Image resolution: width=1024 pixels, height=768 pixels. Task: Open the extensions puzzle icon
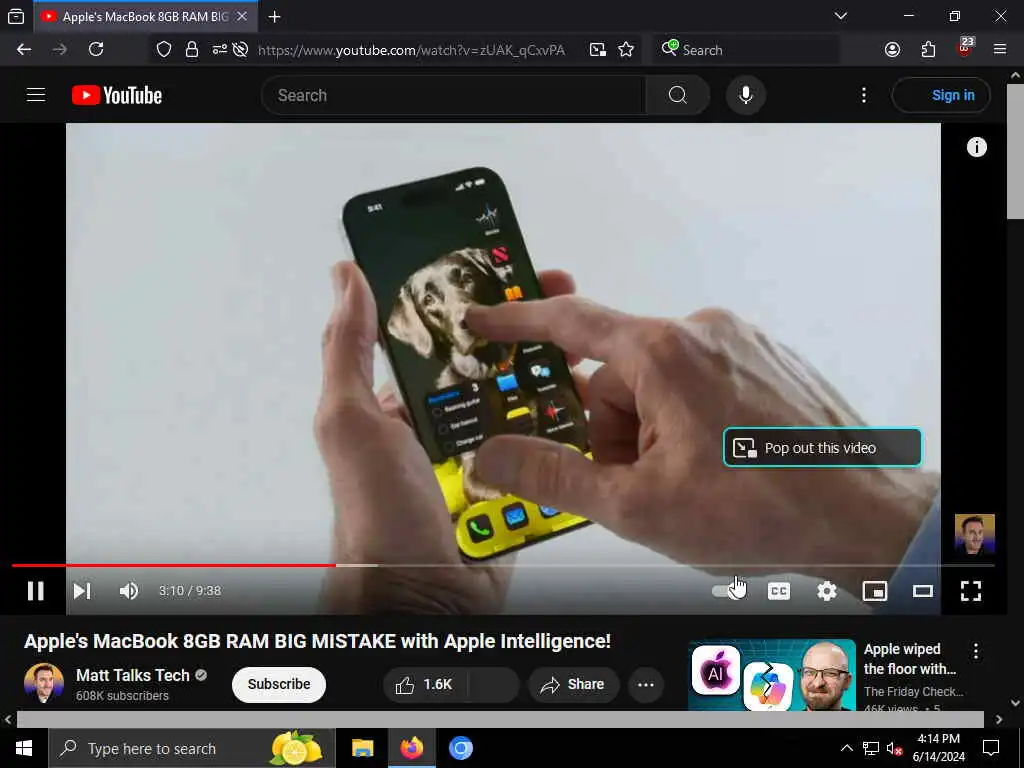(x=928, y=50)
